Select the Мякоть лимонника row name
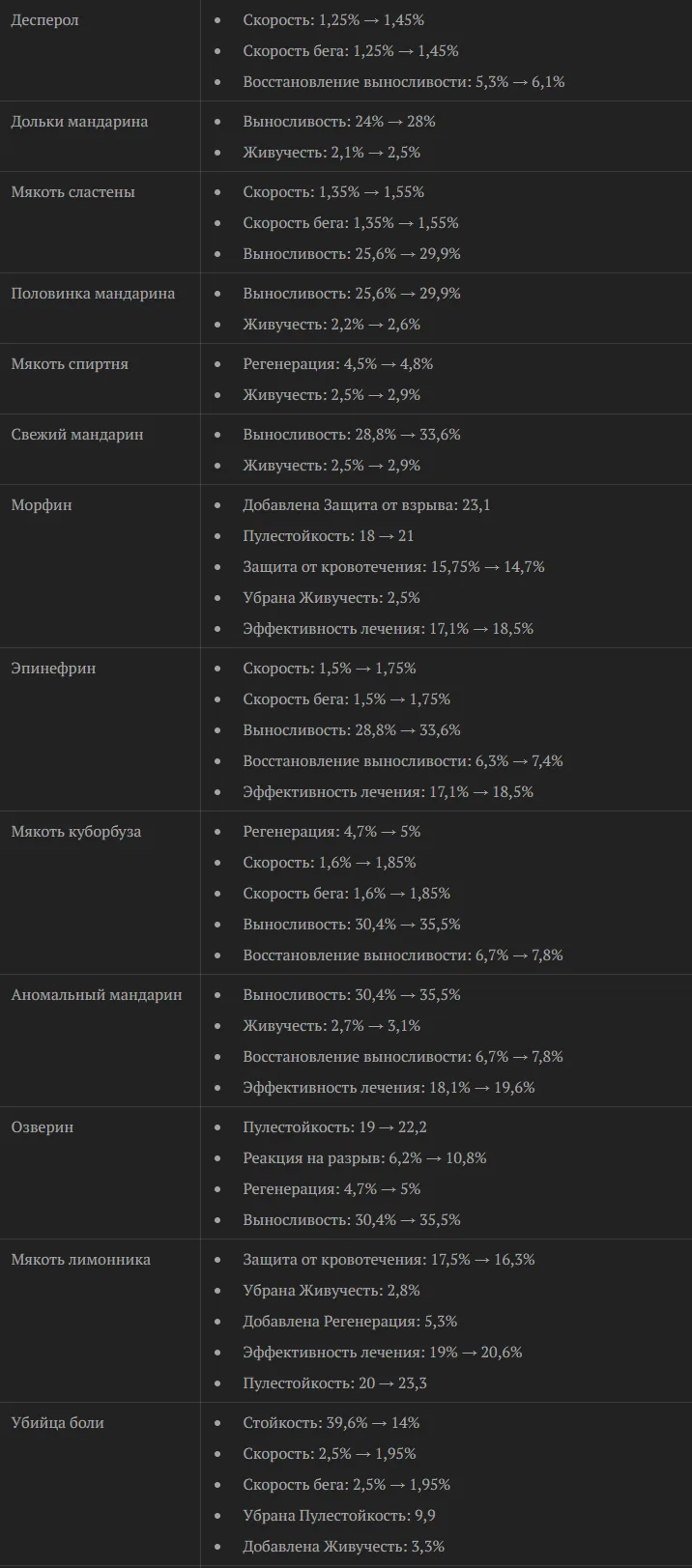 pos(80,1260)
